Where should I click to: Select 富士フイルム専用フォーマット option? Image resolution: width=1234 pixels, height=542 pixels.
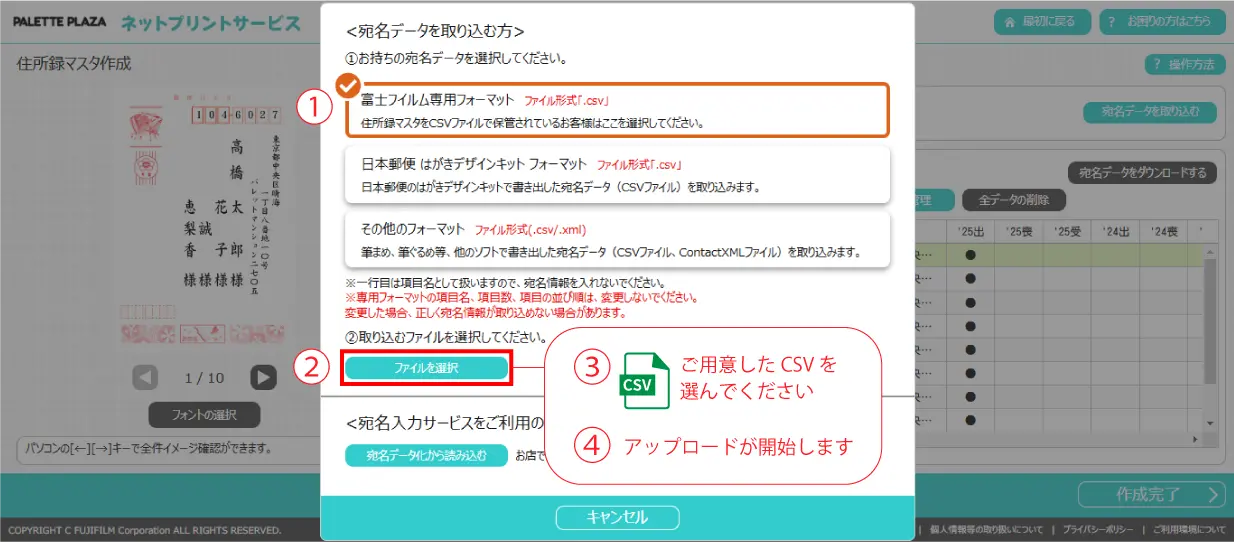(x=617, y=110)
